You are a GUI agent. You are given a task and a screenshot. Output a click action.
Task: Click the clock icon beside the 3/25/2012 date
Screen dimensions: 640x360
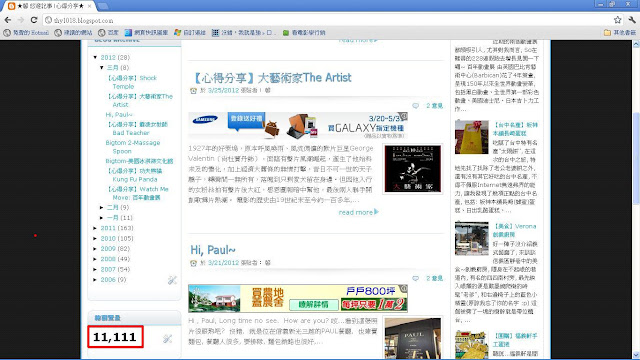tap(193, 91)
